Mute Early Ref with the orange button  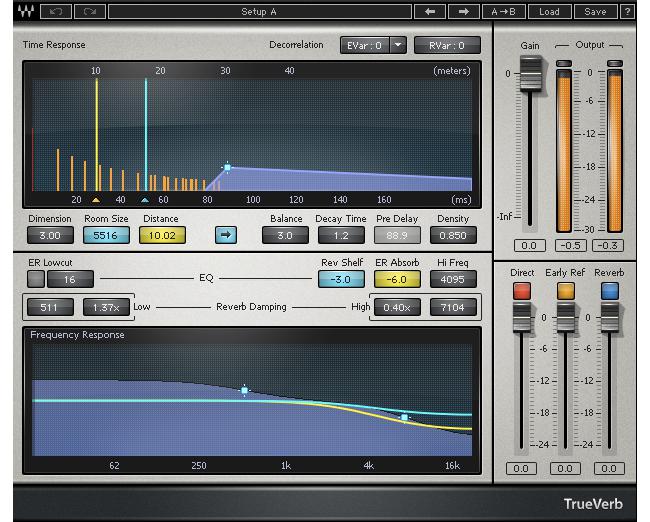565,291
